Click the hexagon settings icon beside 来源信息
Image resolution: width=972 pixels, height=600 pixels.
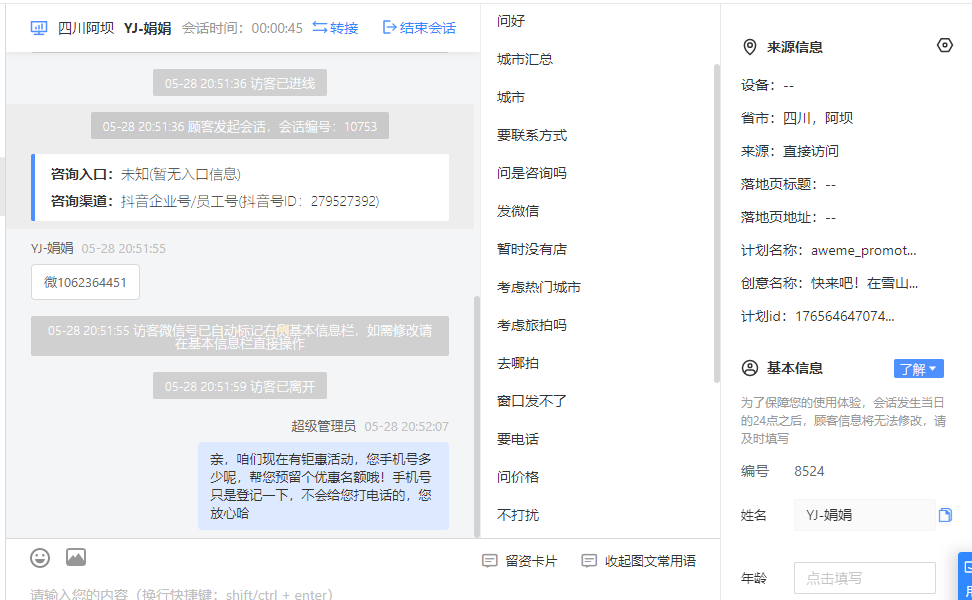pos(945,45)
